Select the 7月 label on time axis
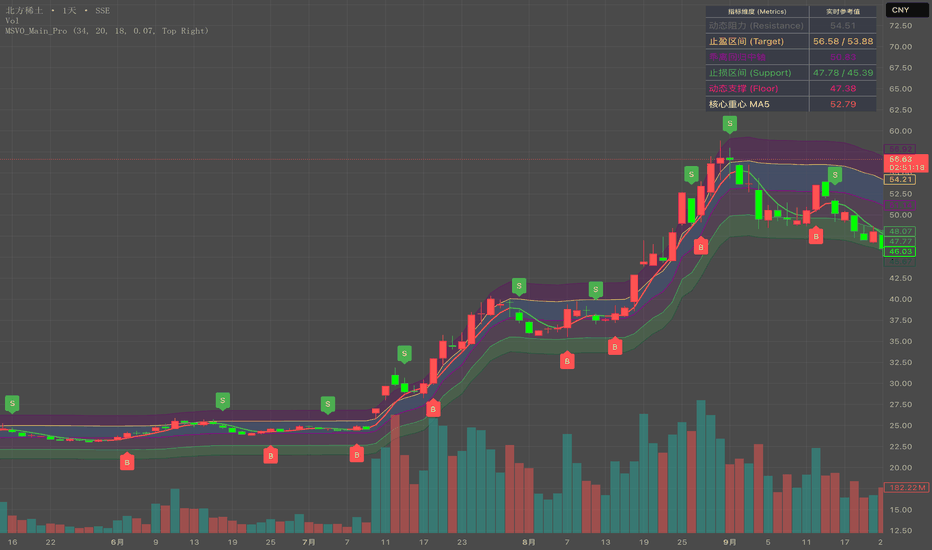The image size is (932, 550). tap(308, 542)
